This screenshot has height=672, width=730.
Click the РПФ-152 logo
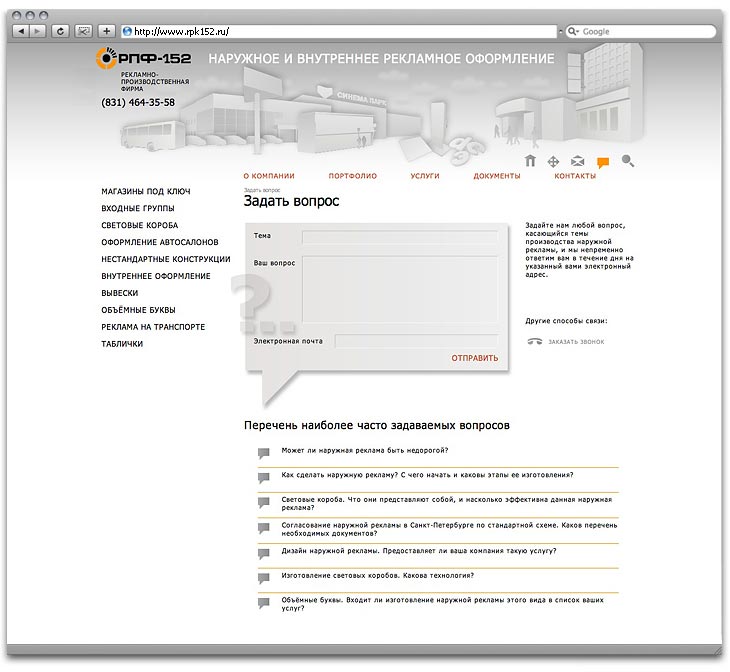[x=143, y=58]
